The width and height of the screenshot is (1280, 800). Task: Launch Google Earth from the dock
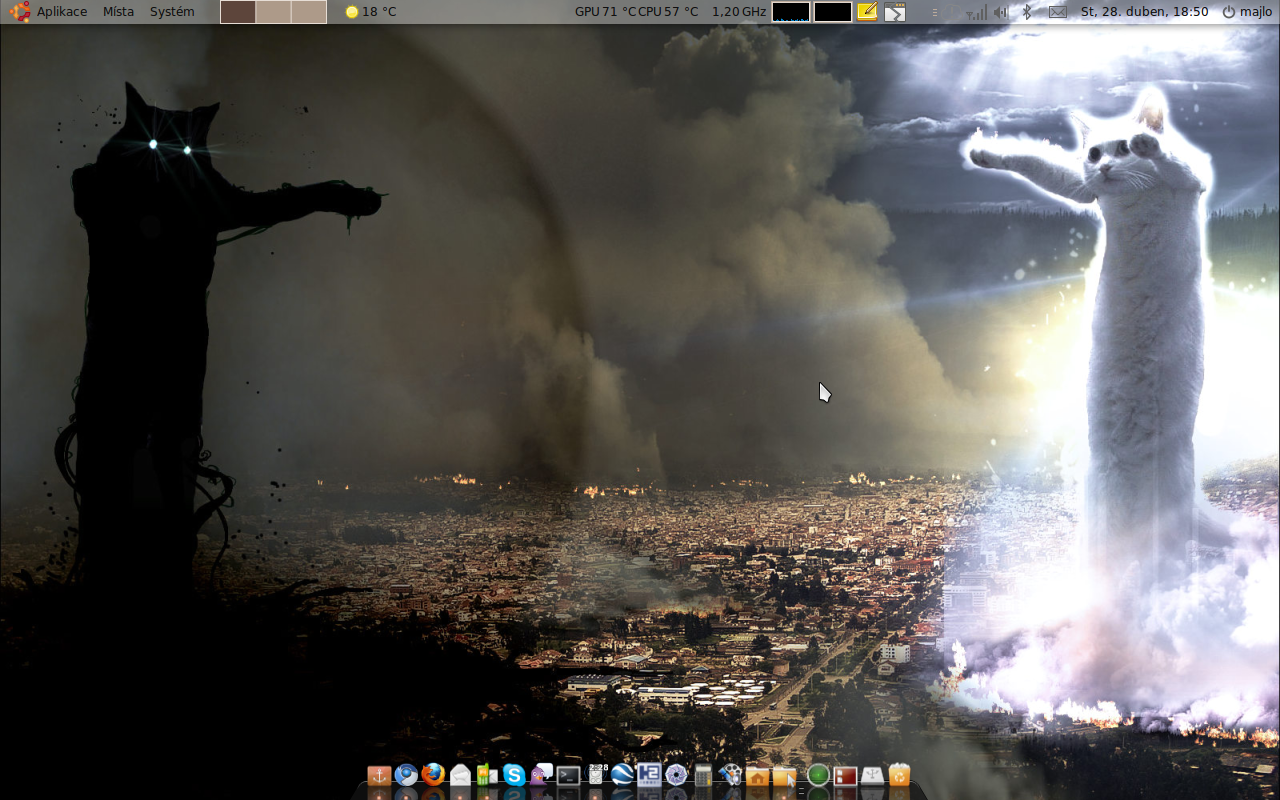pos(623,775)
